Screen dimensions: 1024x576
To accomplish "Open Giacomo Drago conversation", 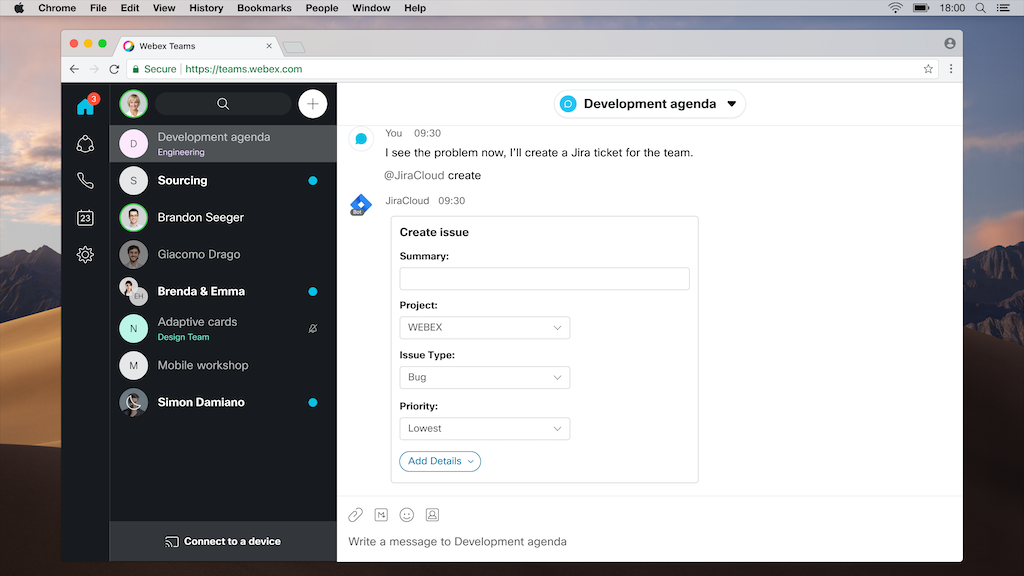I will coord(223,255).
